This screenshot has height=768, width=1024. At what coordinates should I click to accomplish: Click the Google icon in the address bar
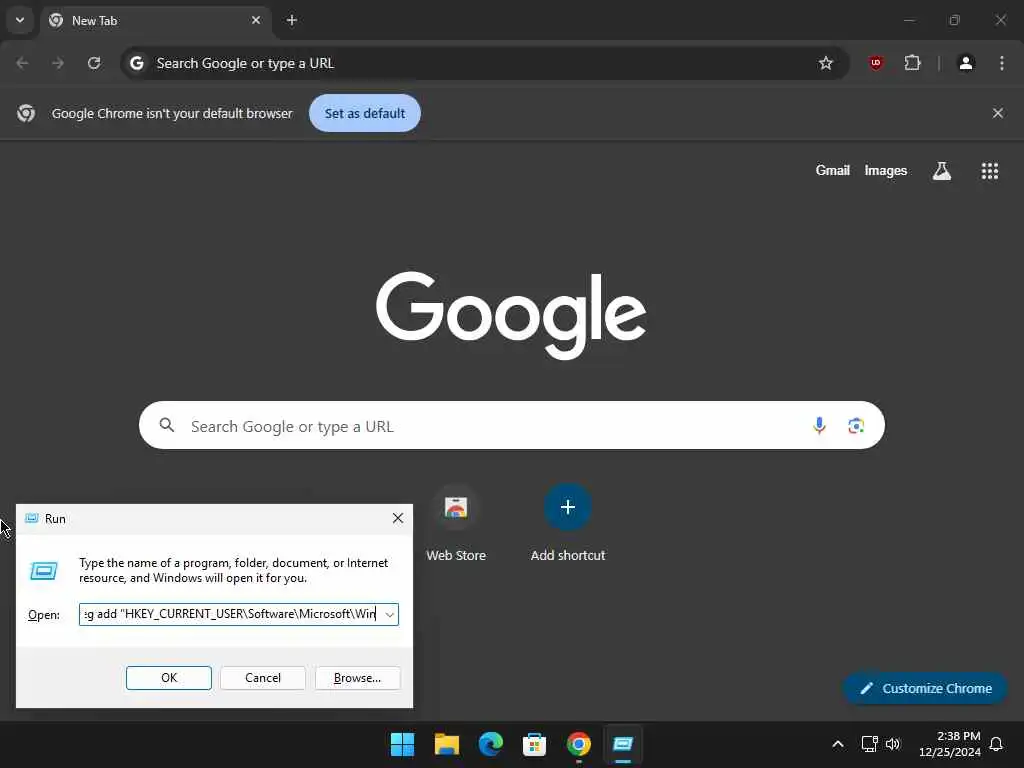[x=136, y=63]
